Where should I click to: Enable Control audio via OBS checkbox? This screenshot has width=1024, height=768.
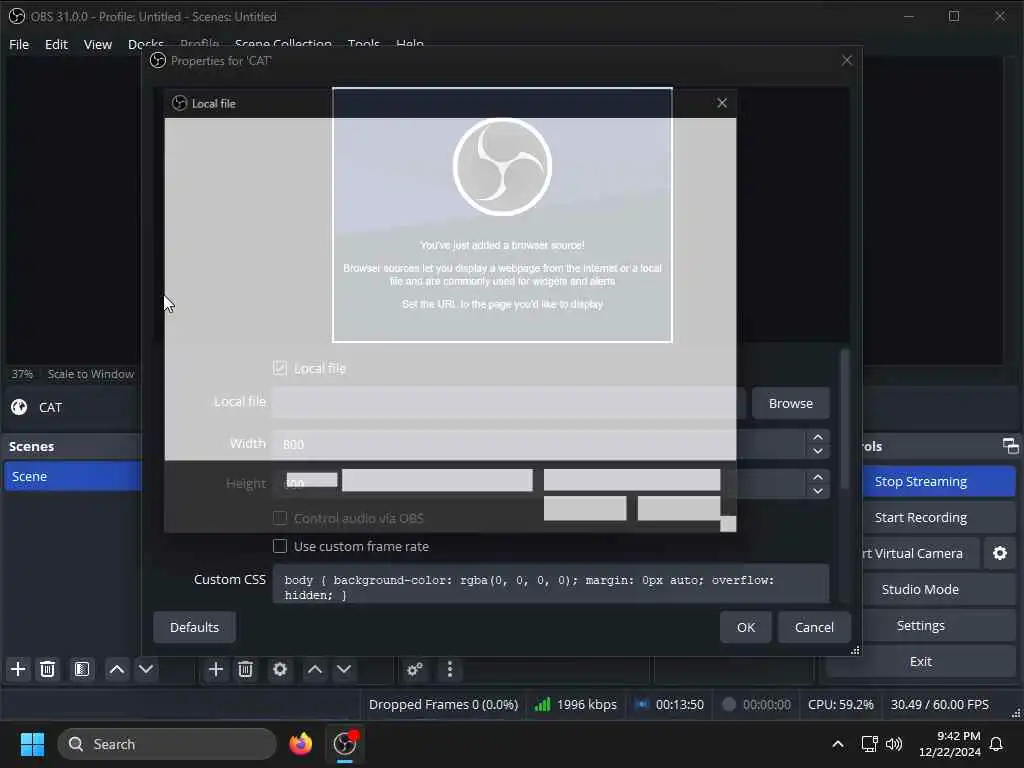pyautogui.click(x=280, y=518)
